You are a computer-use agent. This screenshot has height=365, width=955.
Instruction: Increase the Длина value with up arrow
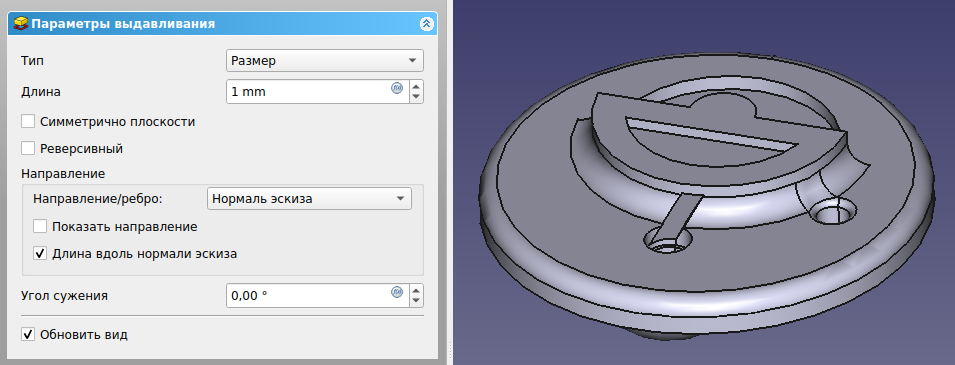(x=416, y=86)
